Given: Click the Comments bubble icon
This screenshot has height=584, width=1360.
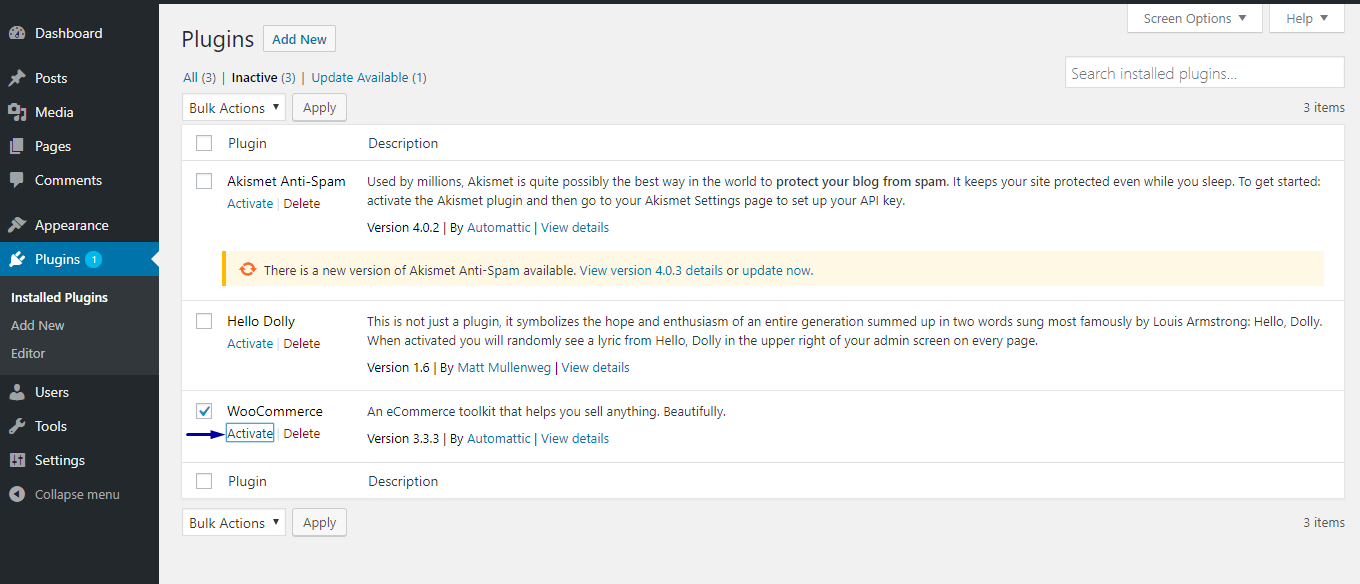Looking at the screenshot, I should pyautogui.click(x=17, y=180).
